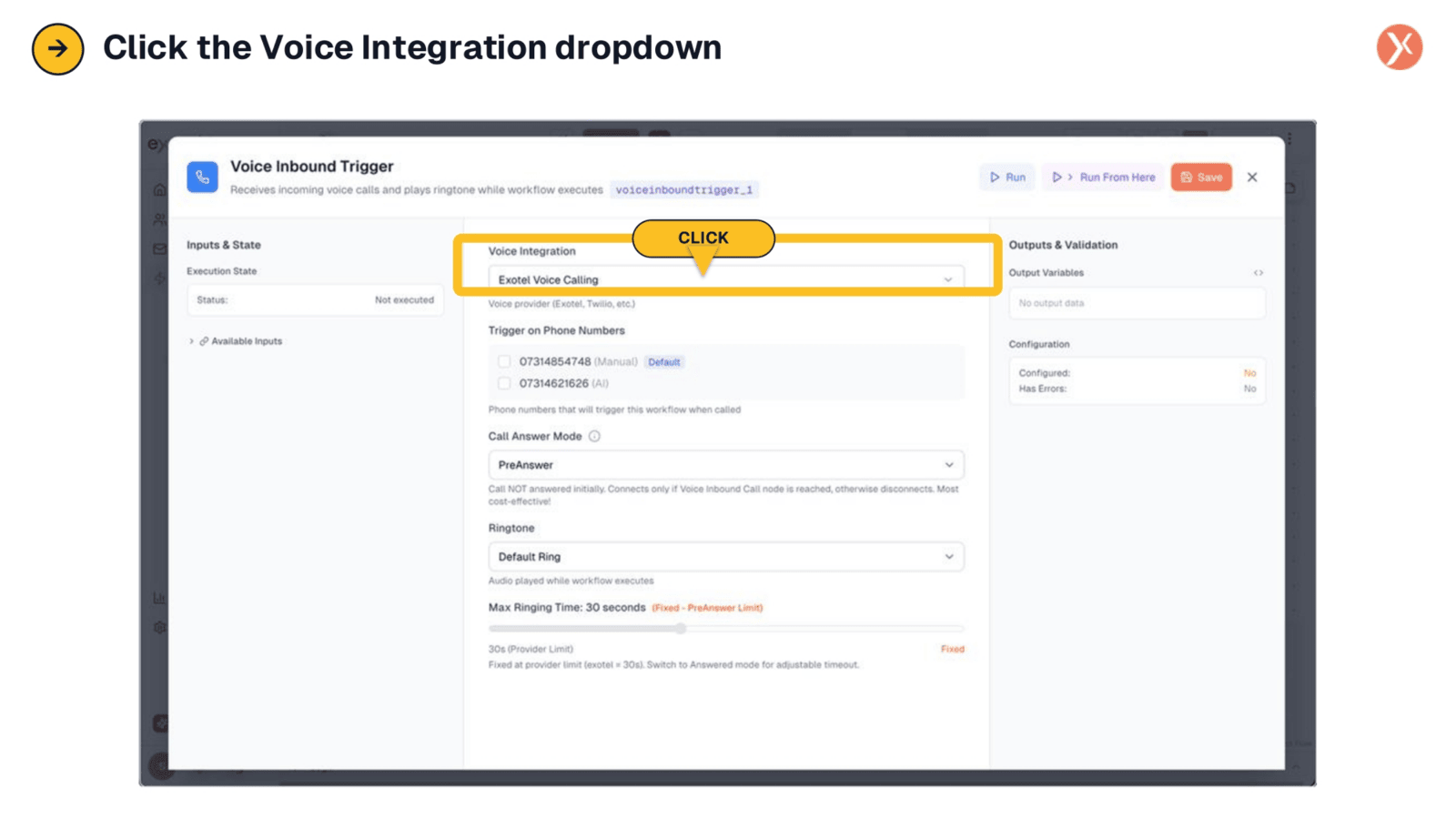Click the Status Not executed field
1456x819 pixels.
tap(315, 300)
